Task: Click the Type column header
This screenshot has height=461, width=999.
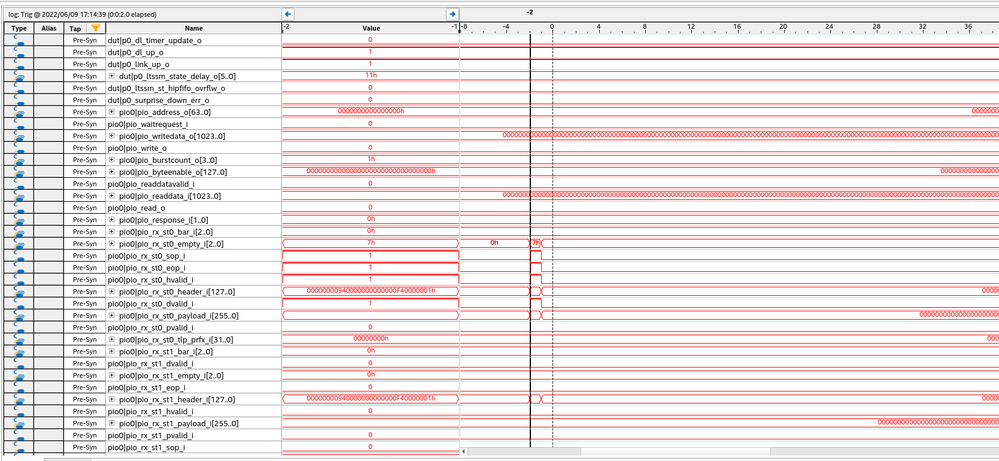Action: (x=19, y=28)
